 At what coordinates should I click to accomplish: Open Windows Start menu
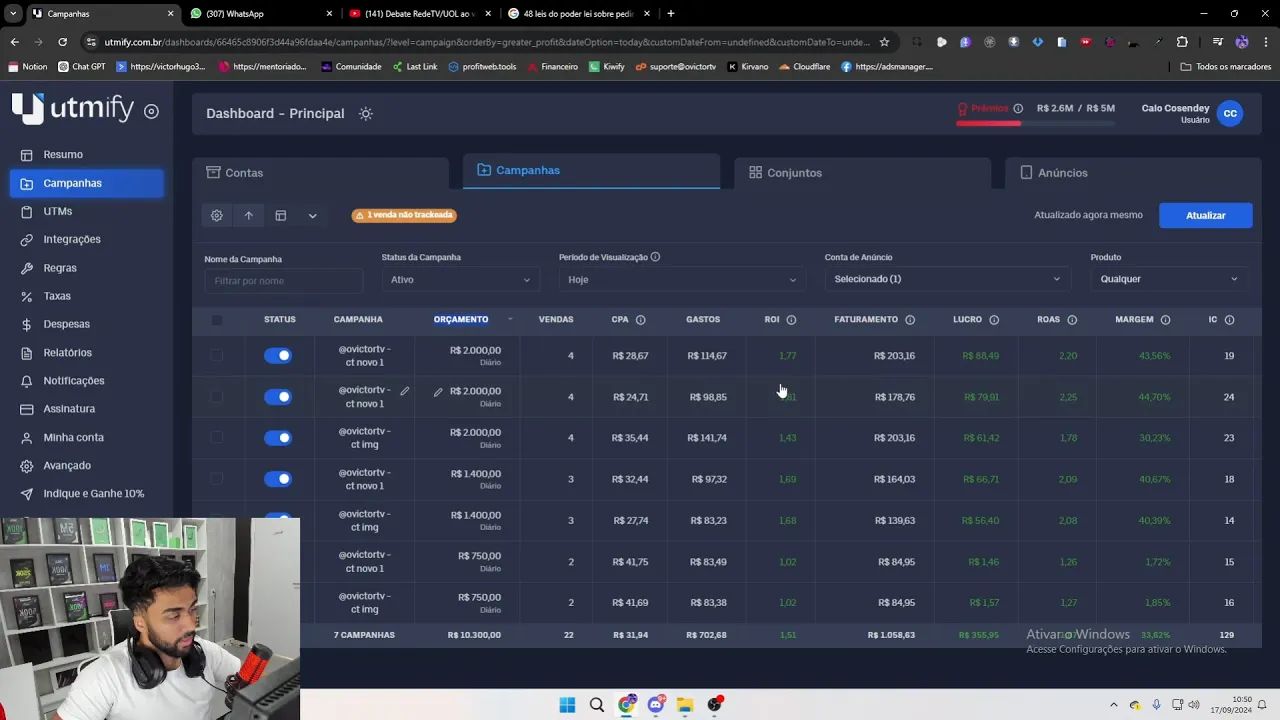[x=567, y=705]
